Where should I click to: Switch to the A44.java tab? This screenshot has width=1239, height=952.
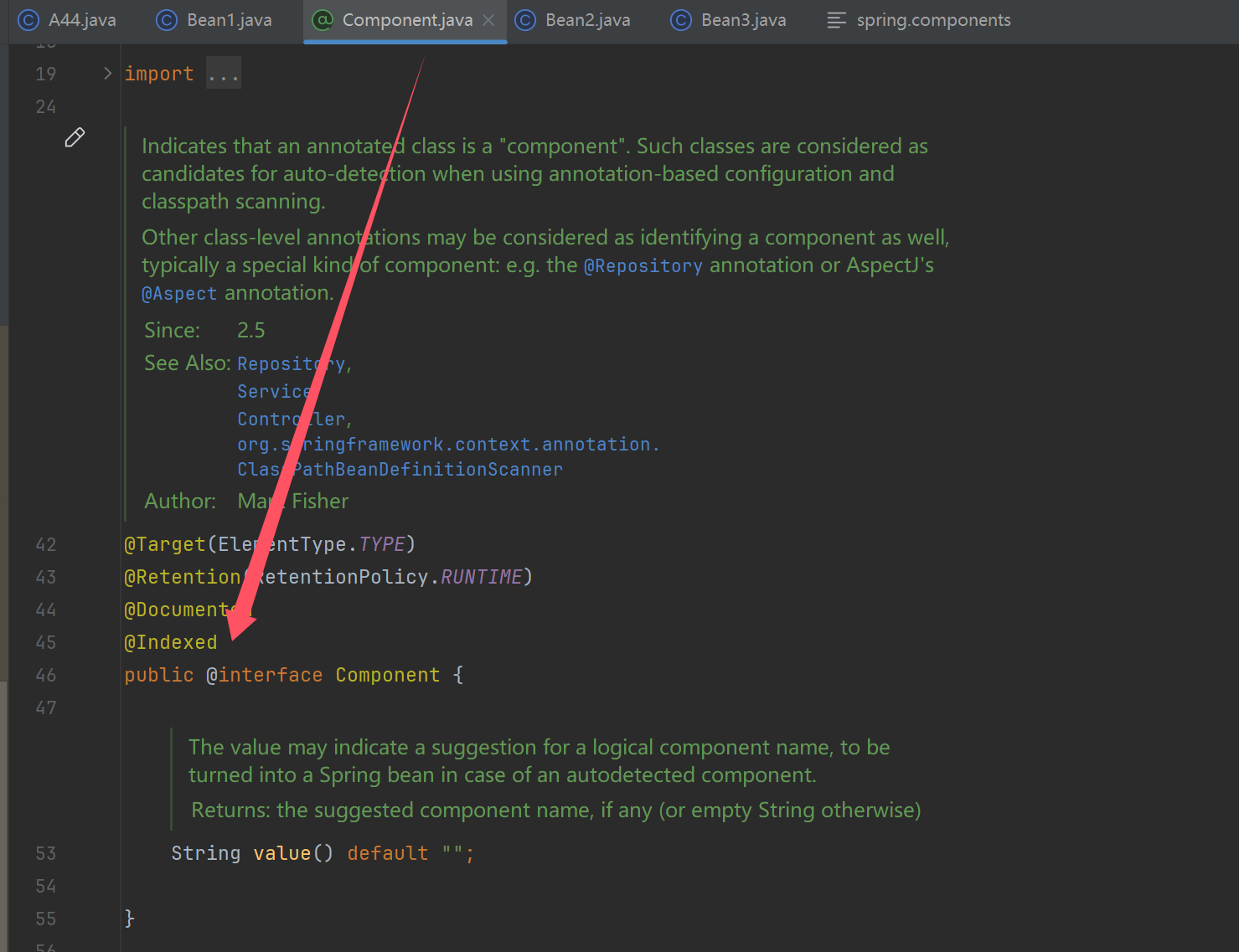coord(67,20)
